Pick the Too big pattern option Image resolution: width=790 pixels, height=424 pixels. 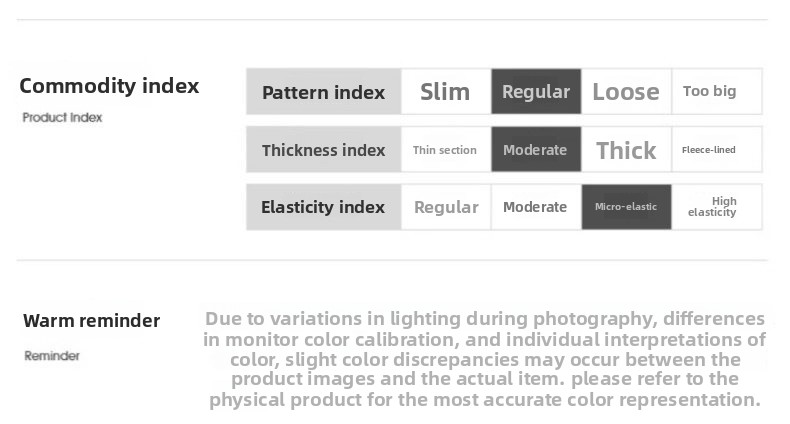[x=710, y=92]
